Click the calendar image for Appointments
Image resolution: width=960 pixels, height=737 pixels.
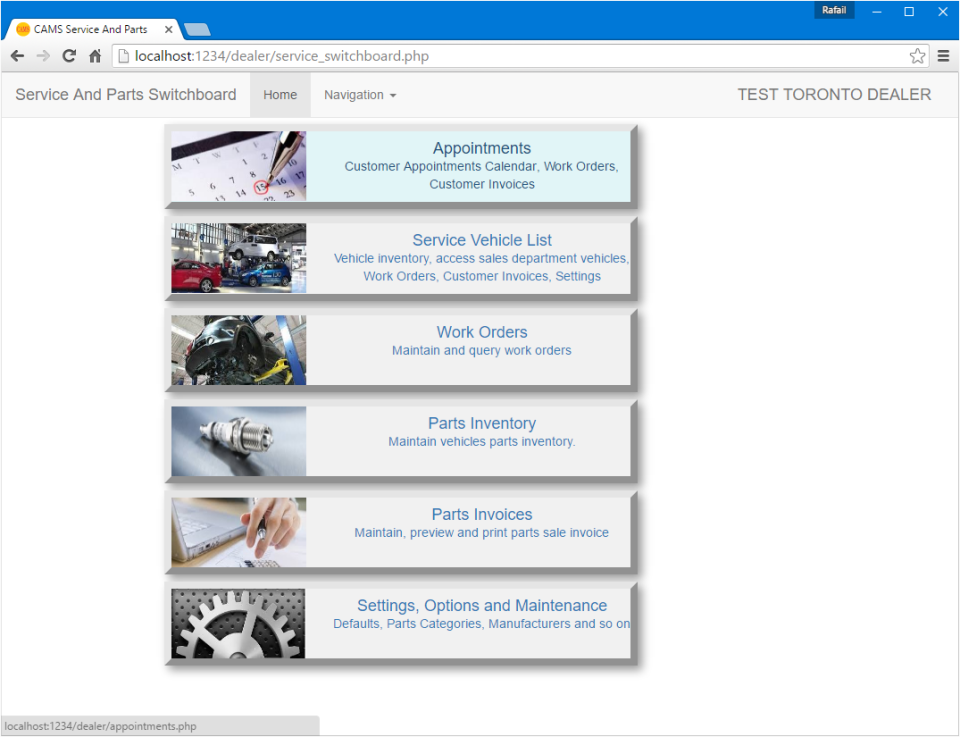tap(238, 166)
